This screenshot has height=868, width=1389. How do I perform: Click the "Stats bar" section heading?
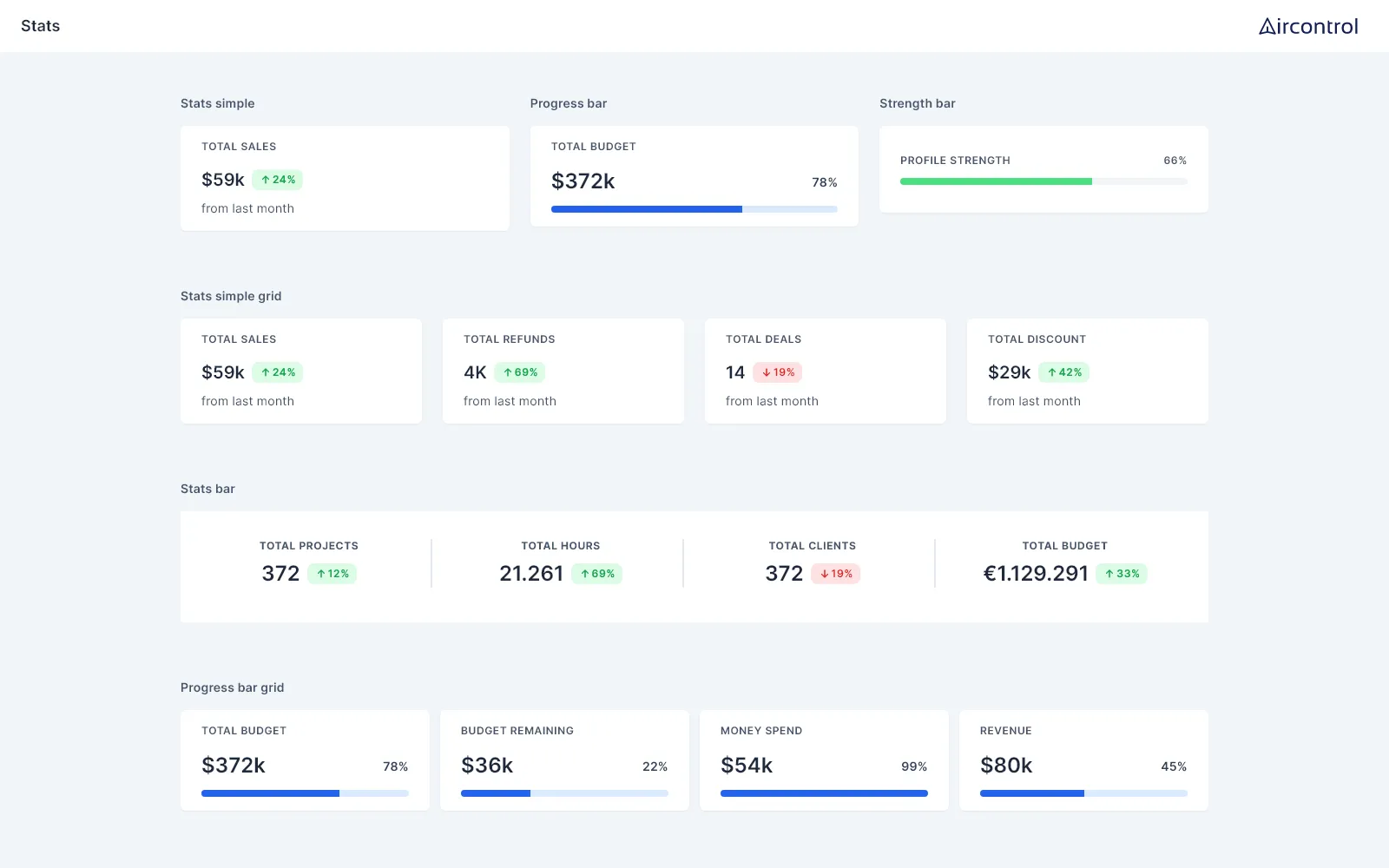point(207,489)
